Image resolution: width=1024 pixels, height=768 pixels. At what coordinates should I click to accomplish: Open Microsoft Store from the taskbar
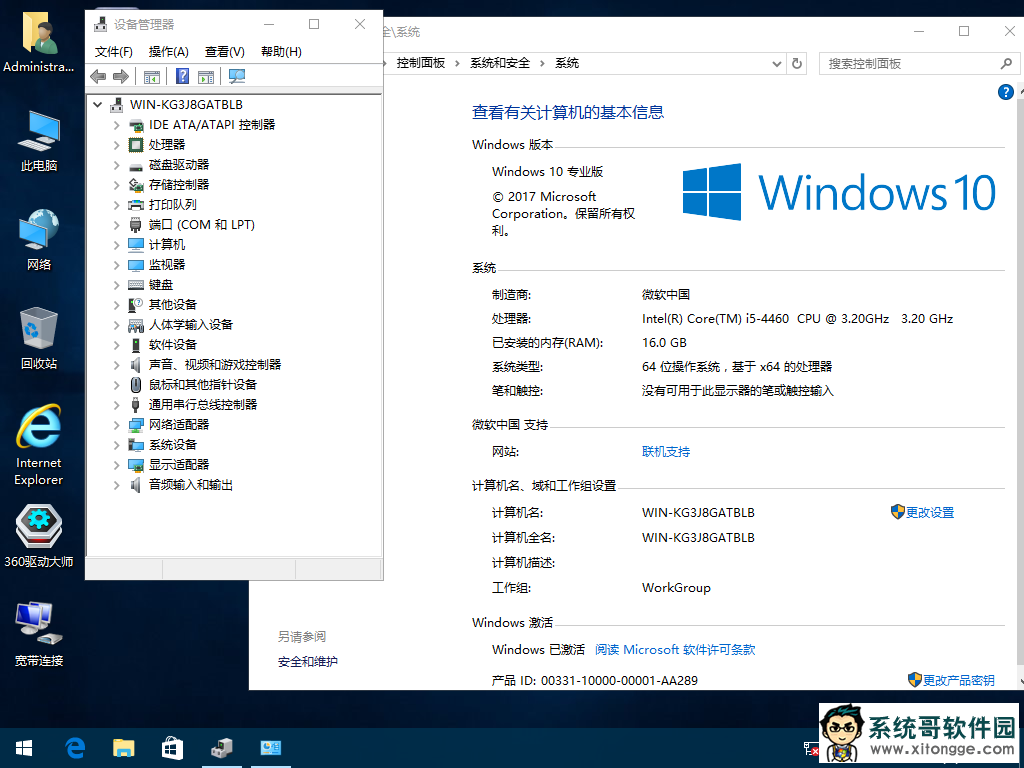point(172,748)
